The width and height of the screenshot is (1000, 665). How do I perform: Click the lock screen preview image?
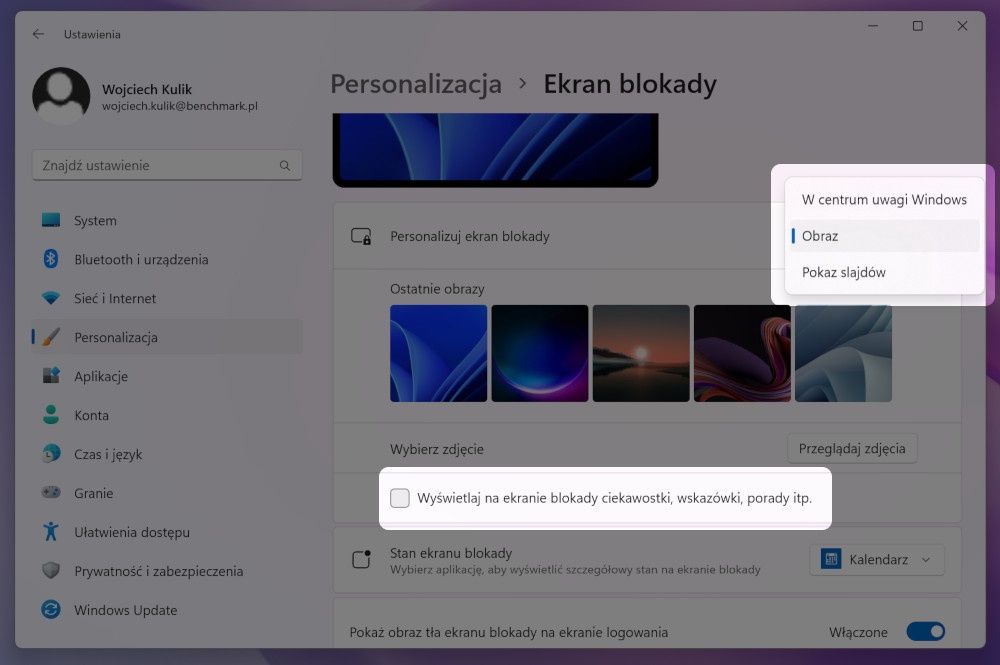click(496, 150)
